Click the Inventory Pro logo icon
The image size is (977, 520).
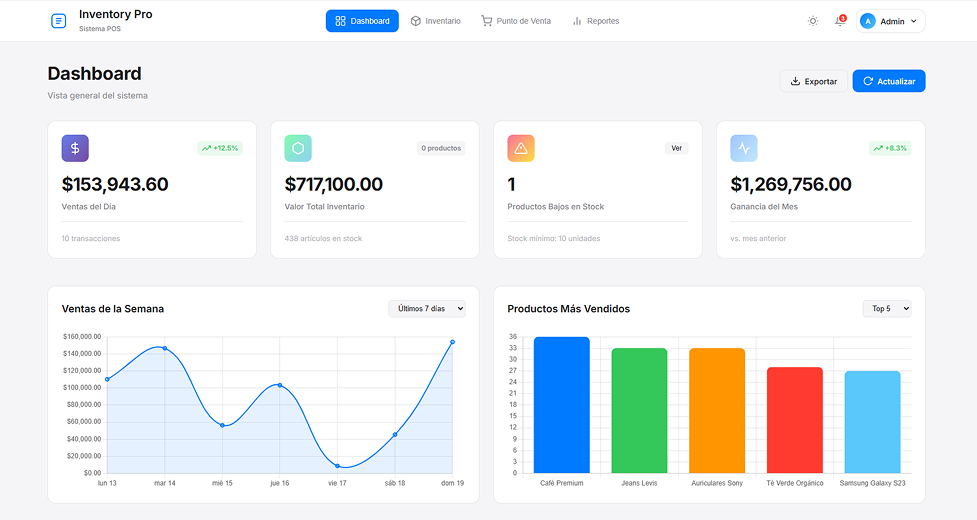58,21
